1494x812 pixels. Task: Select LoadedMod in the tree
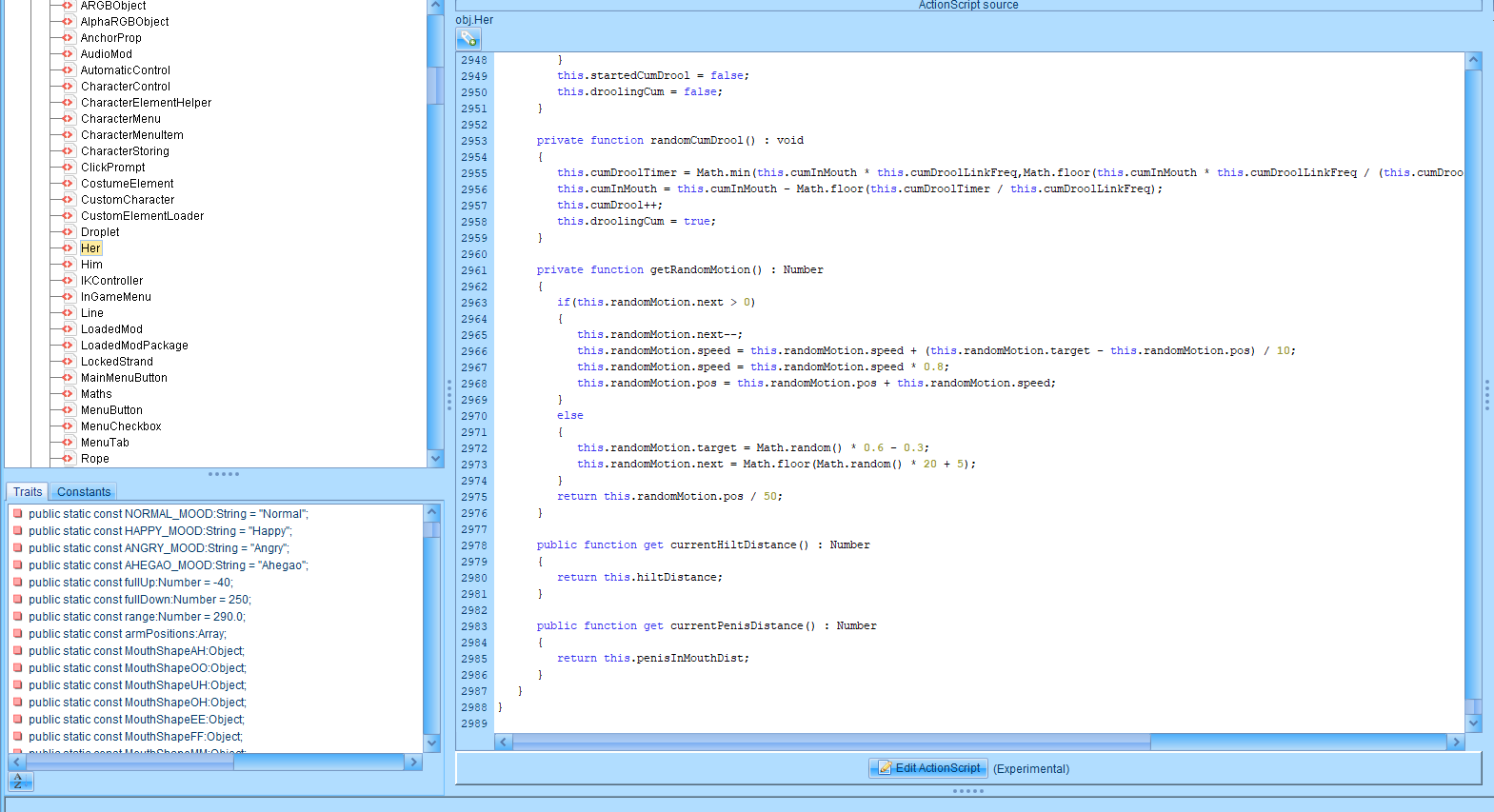[x=111, y=329]
